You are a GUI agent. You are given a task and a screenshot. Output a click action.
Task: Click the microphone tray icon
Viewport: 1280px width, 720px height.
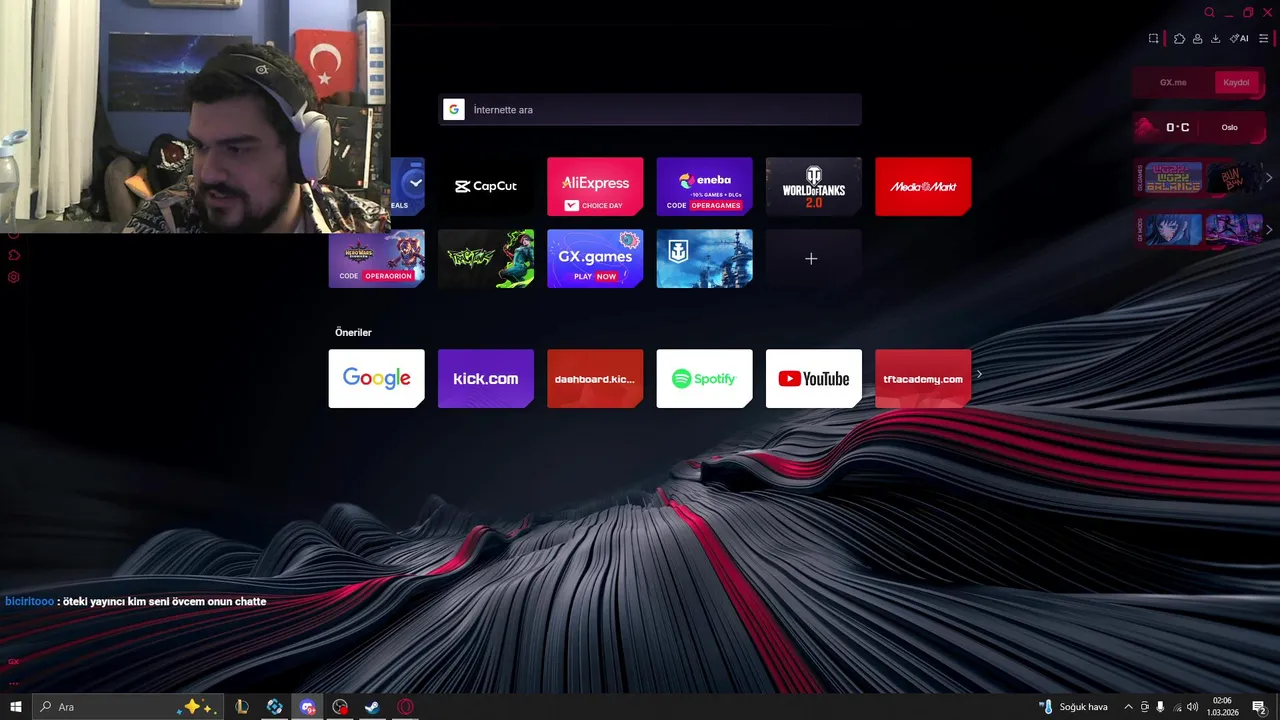1161,707
